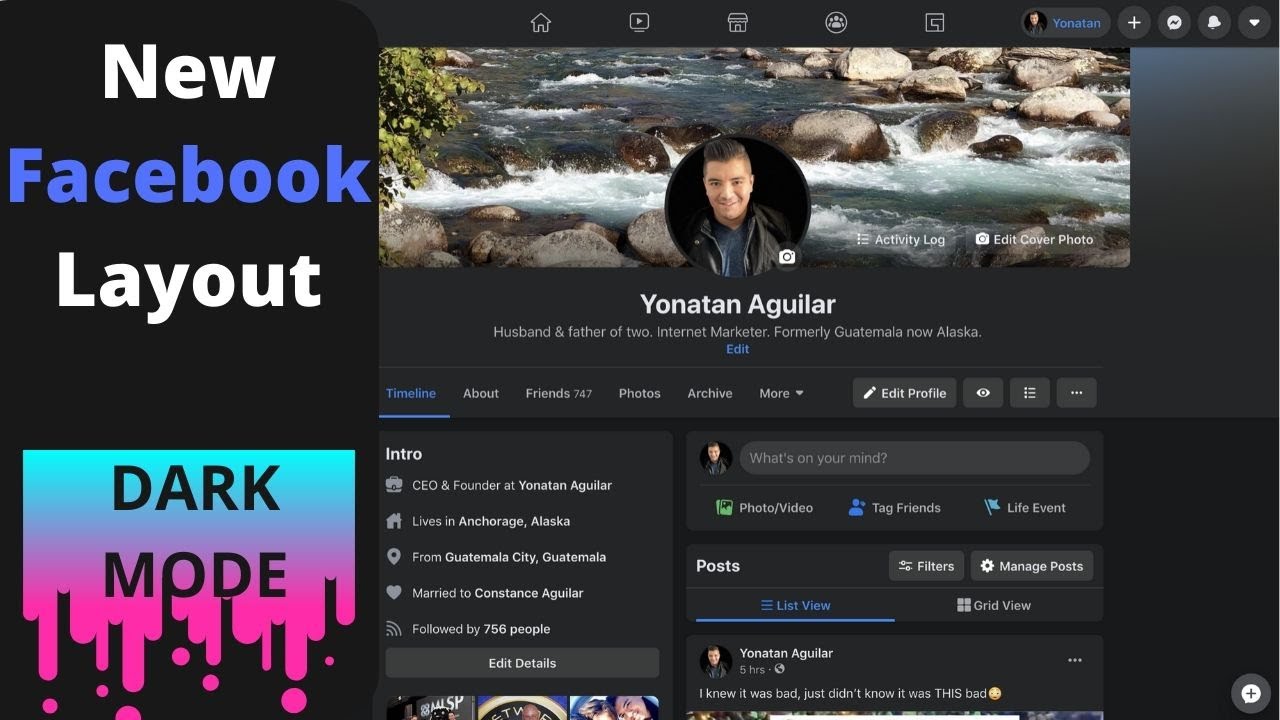This screenshot has height=720, width=1280.
Task: Open the Messenger icon
Action: (1176, 23)
